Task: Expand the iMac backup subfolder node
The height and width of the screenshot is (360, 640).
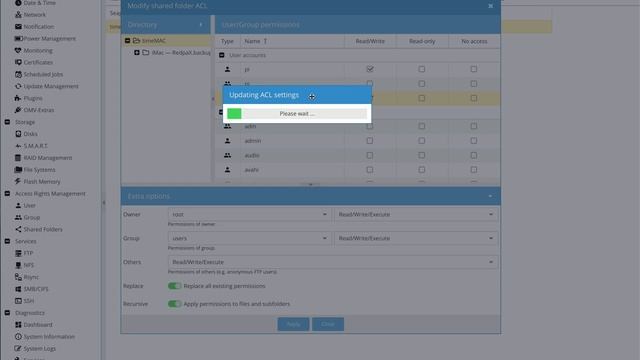Action: pyautogui.click(x=137, y=52)
